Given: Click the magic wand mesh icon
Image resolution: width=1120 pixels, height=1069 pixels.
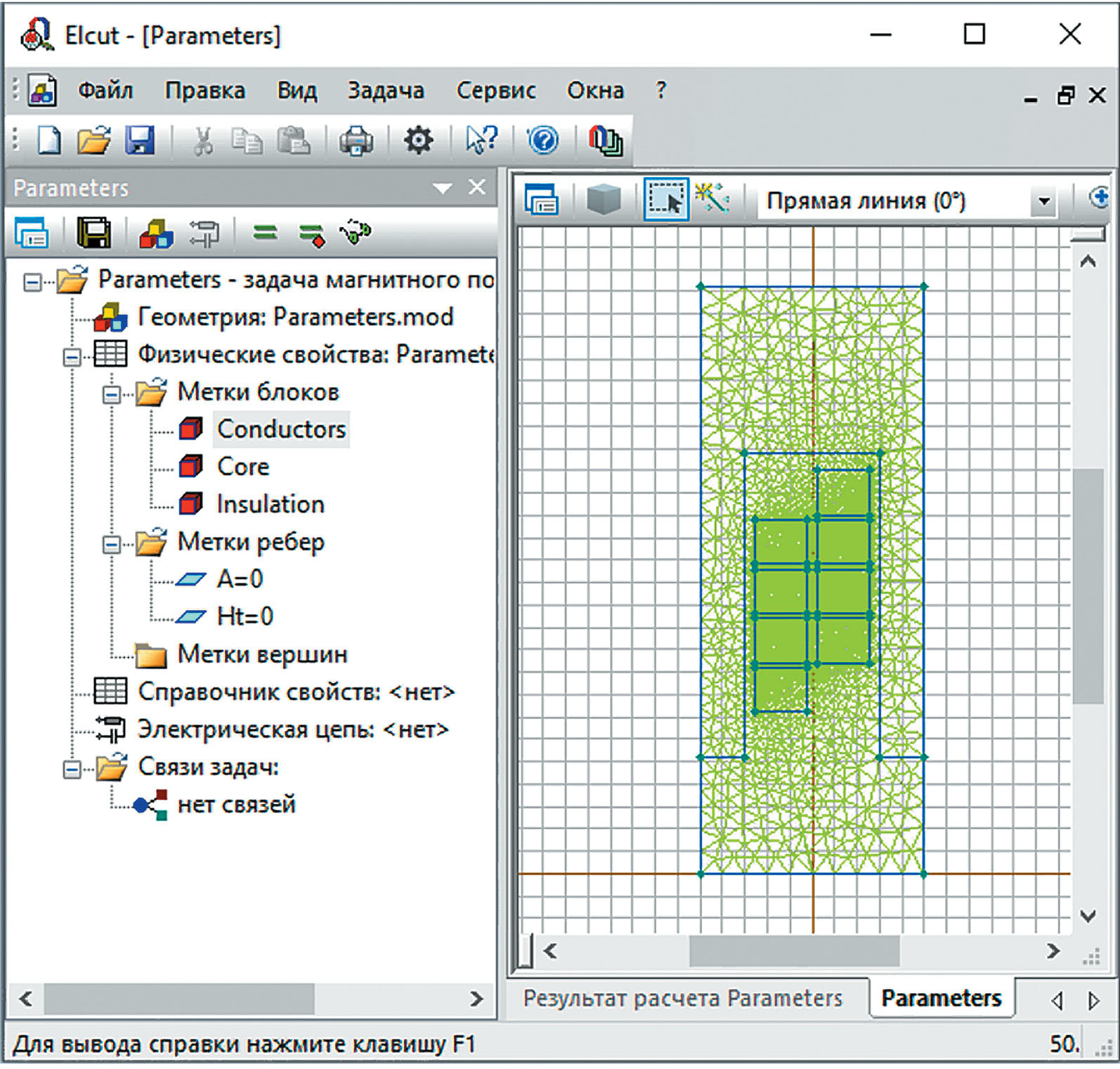Looking at the screenshot, I should pos(712,200).
